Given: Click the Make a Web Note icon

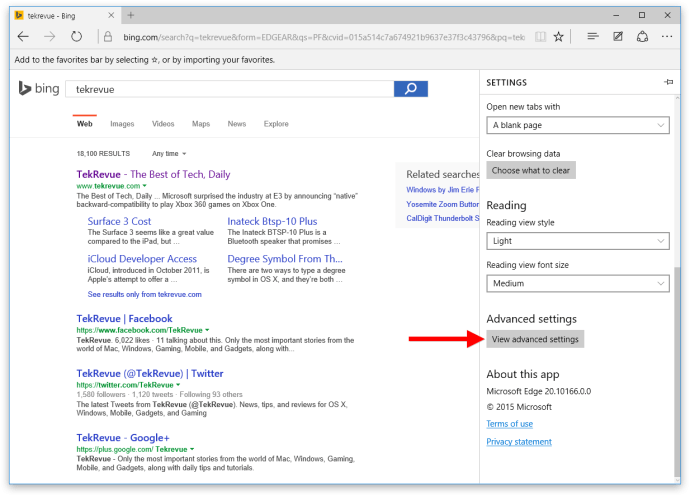Looking at the screenshot, I should [x=618, y=36].
